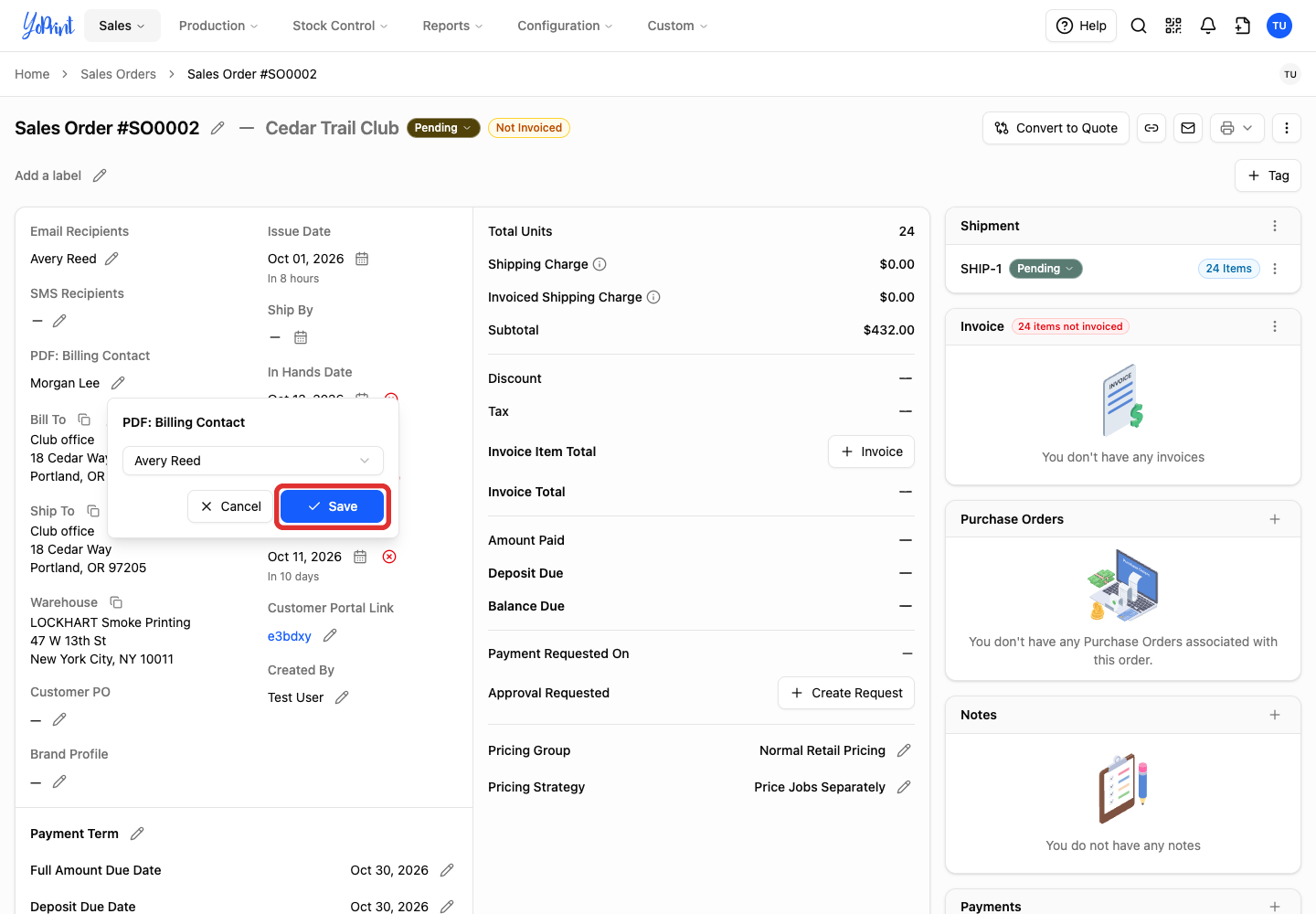This screenshot has width=1316, height=914.
Task: Expand the print options dropdown
Action: click(x=1237, y=128)
